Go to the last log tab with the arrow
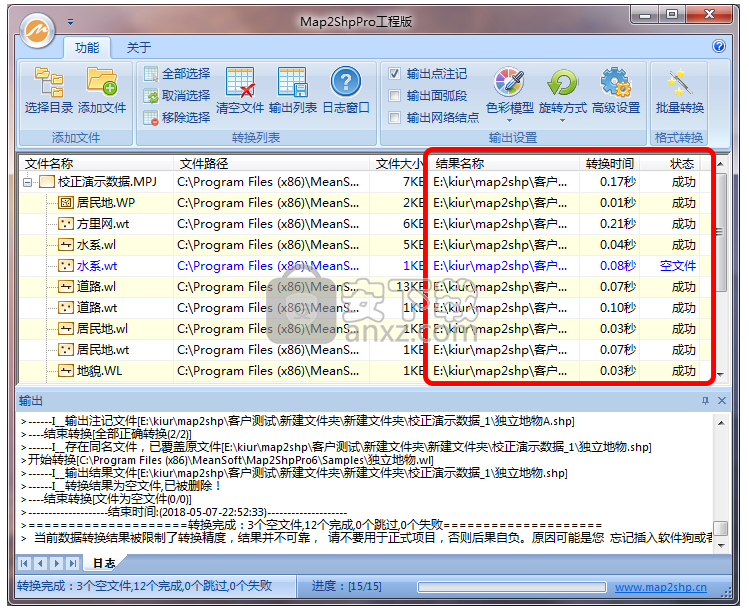This screenshot has height=611, width=749. [x=73, y=563]
